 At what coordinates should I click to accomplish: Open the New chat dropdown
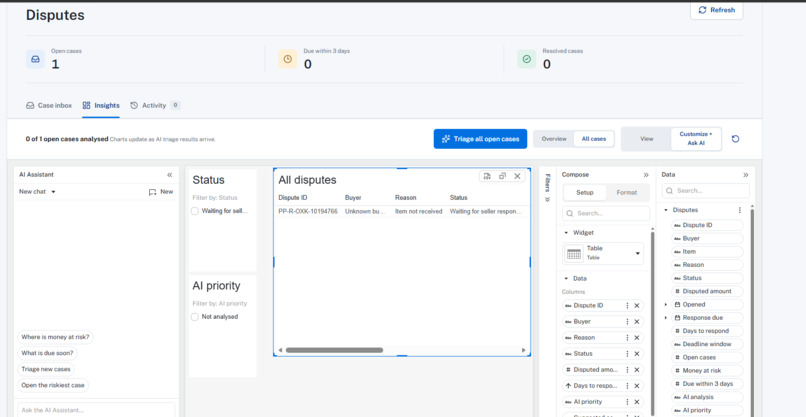tap(37, 192)
